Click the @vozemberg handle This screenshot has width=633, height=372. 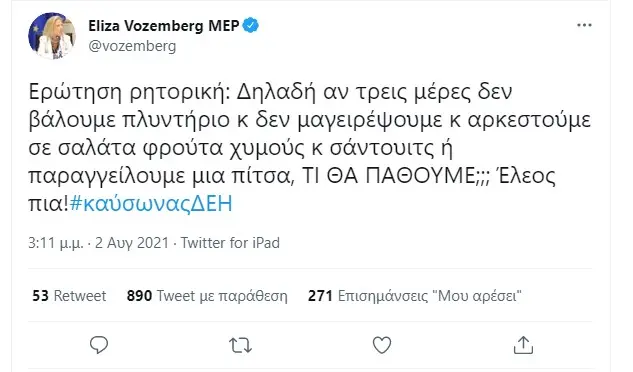coord(132,46)
